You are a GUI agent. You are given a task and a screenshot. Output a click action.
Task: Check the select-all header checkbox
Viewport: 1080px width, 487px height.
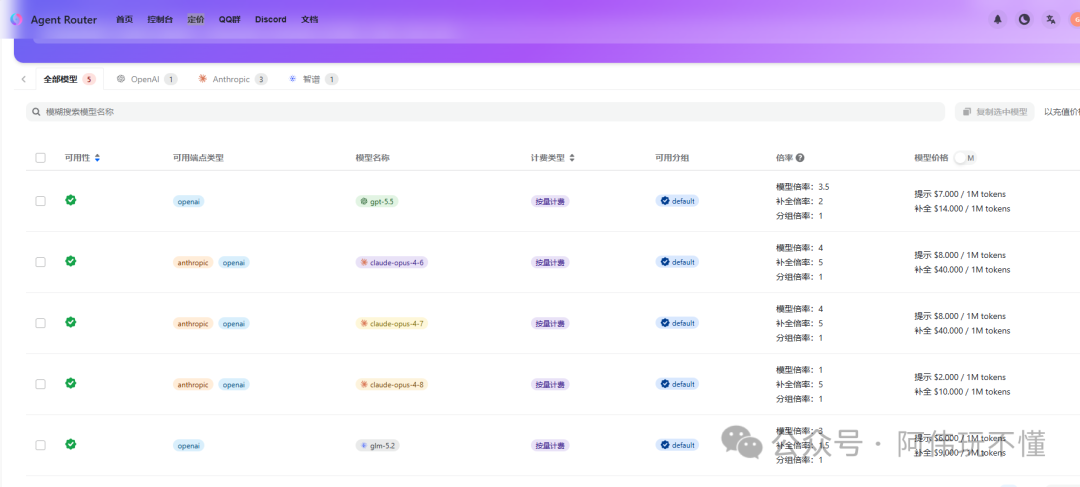41,158
